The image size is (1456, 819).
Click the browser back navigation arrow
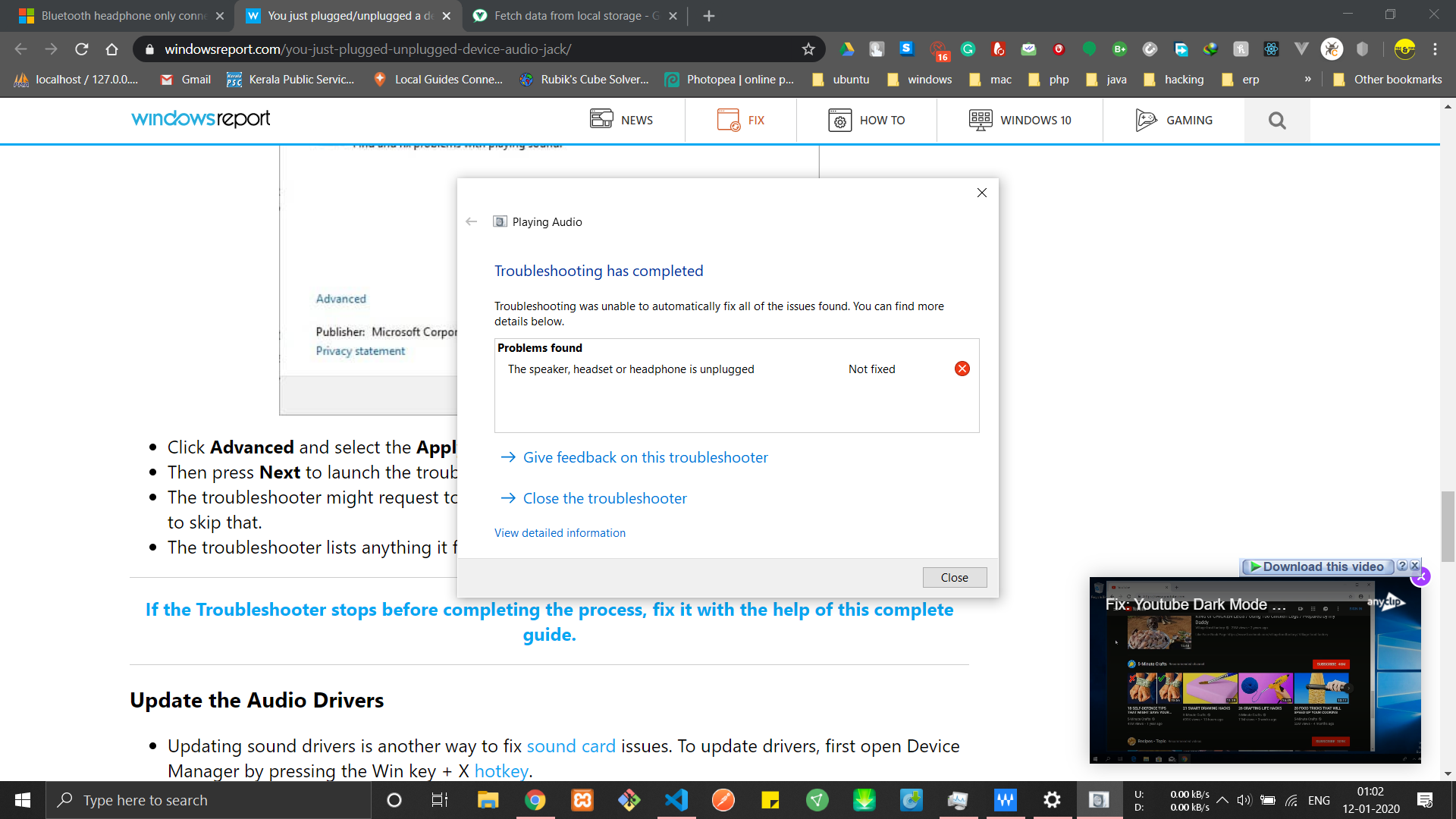[19, 49]
